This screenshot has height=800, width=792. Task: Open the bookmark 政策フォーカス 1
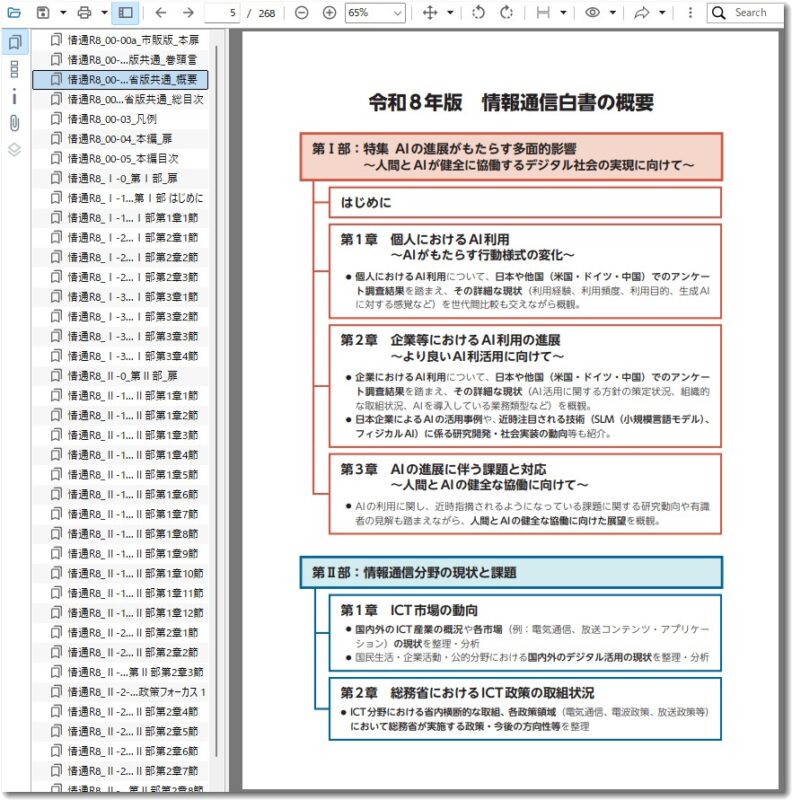121,692
